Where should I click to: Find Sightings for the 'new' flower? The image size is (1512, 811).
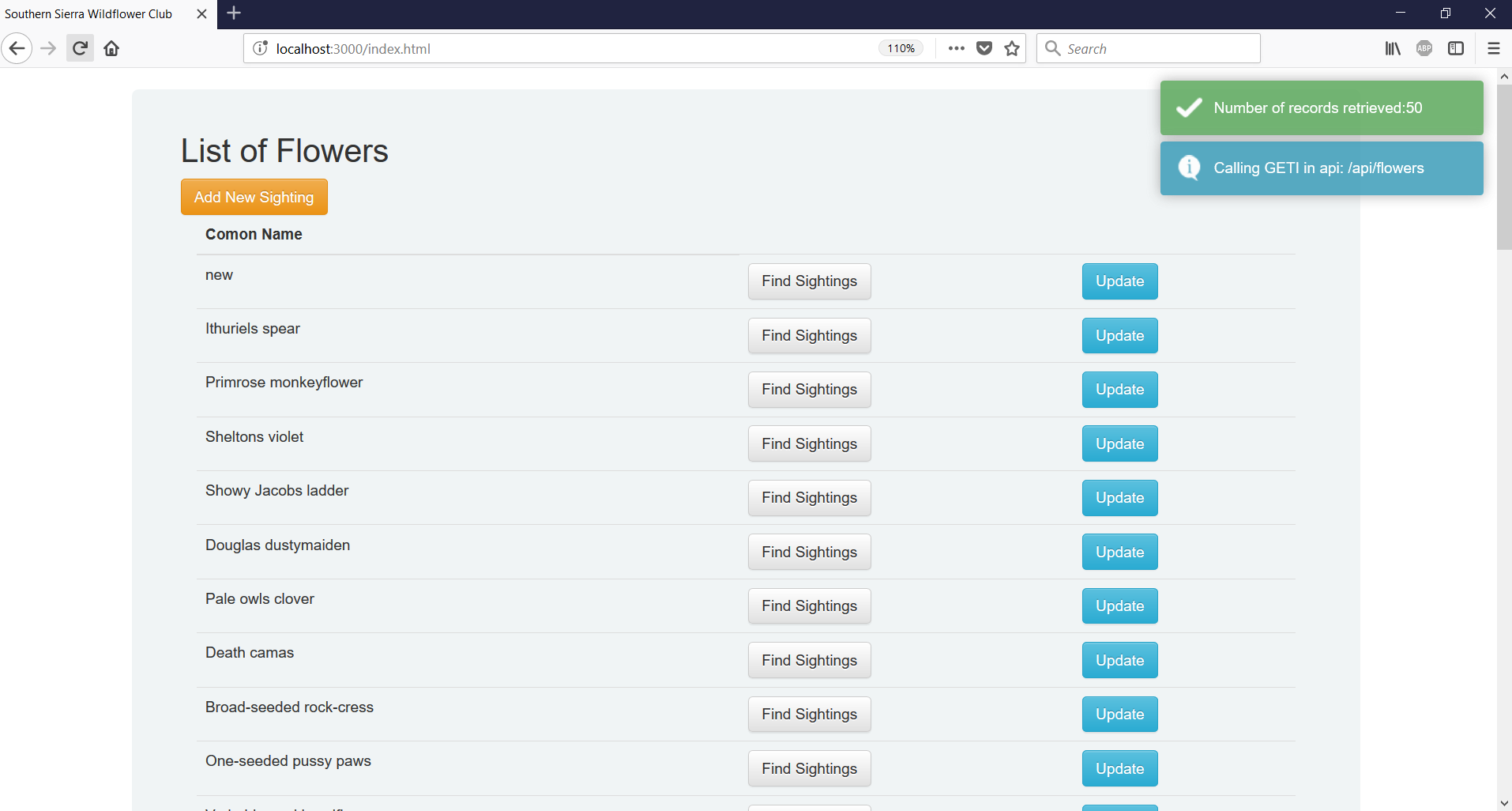pos(810,281)
